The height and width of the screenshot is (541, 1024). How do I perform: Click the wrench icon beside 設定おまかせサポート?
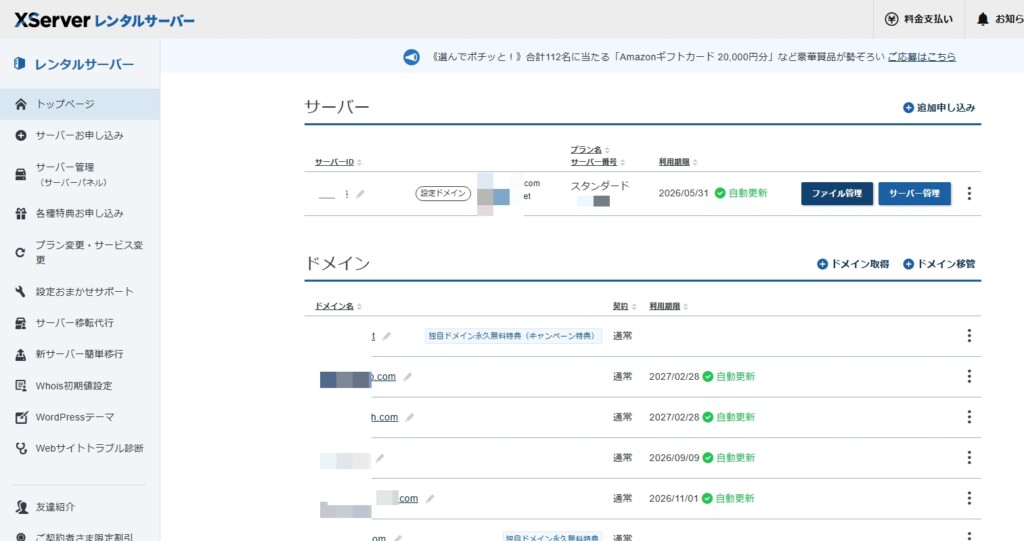(x=21, y=291)
